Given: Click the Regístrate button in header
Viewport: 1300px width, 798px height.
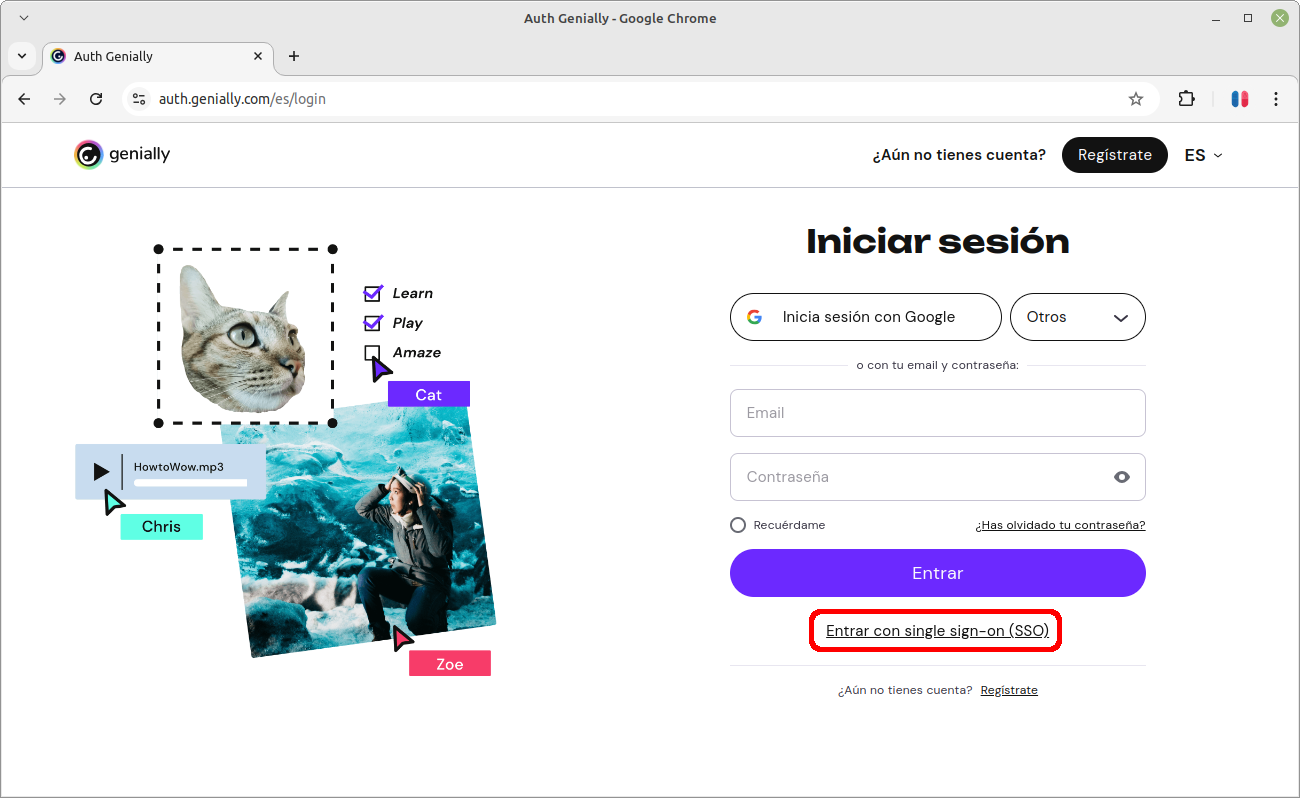Looking at the screenshot, I should [1115, 155].
